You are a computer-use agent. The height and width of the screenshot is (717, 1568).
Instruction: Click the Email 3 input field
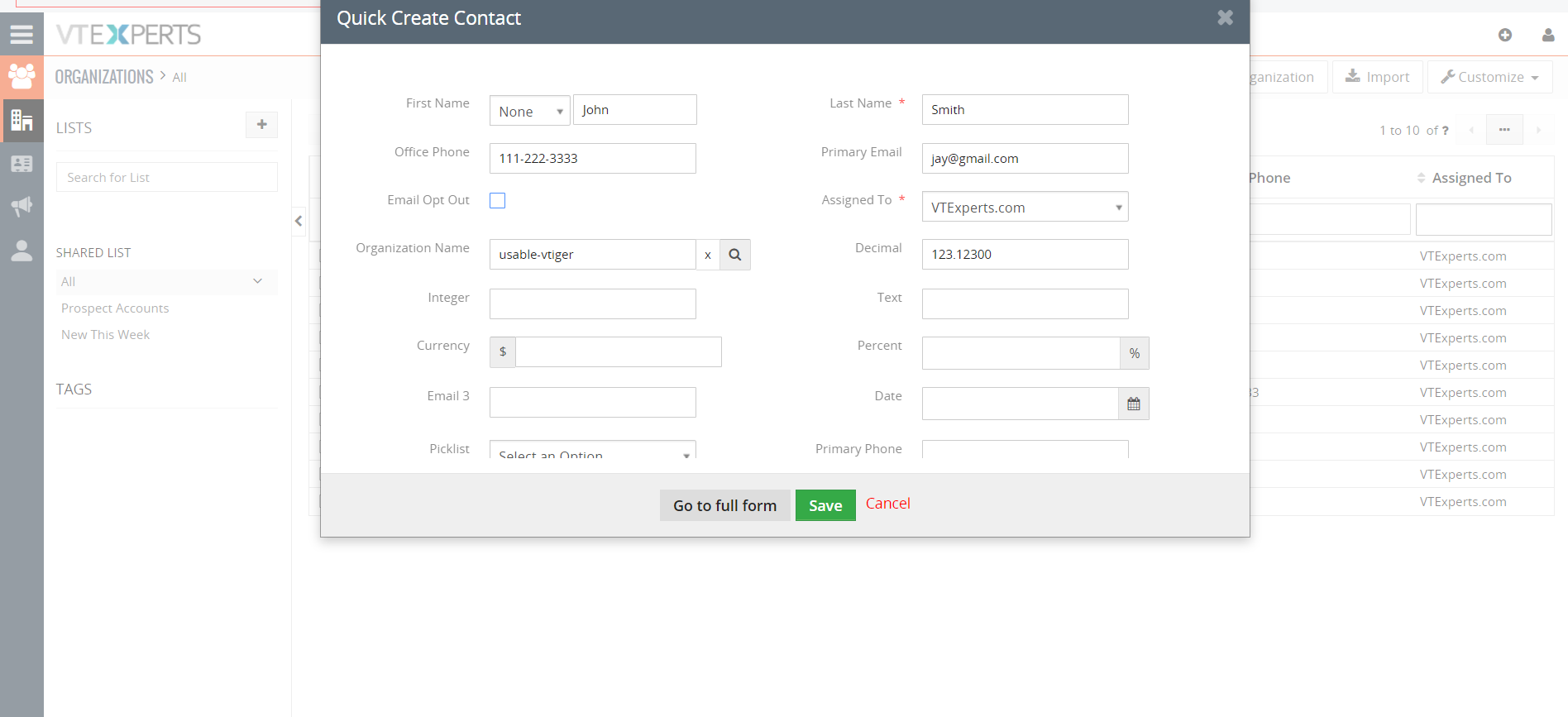(593, 403)
